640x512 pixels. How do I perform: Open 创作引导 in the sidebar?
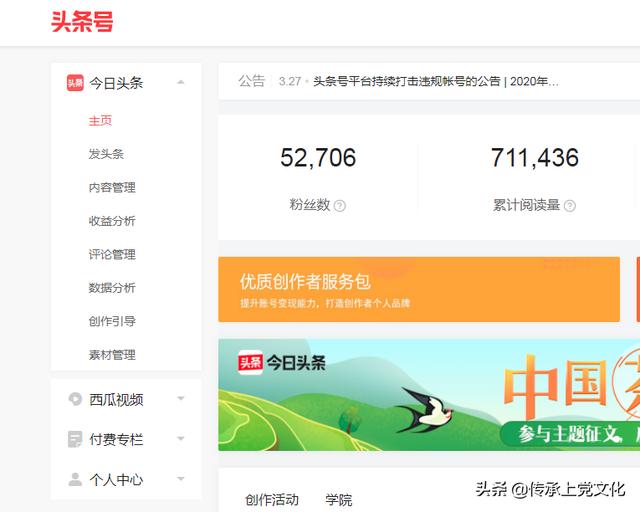click(112, 321)
